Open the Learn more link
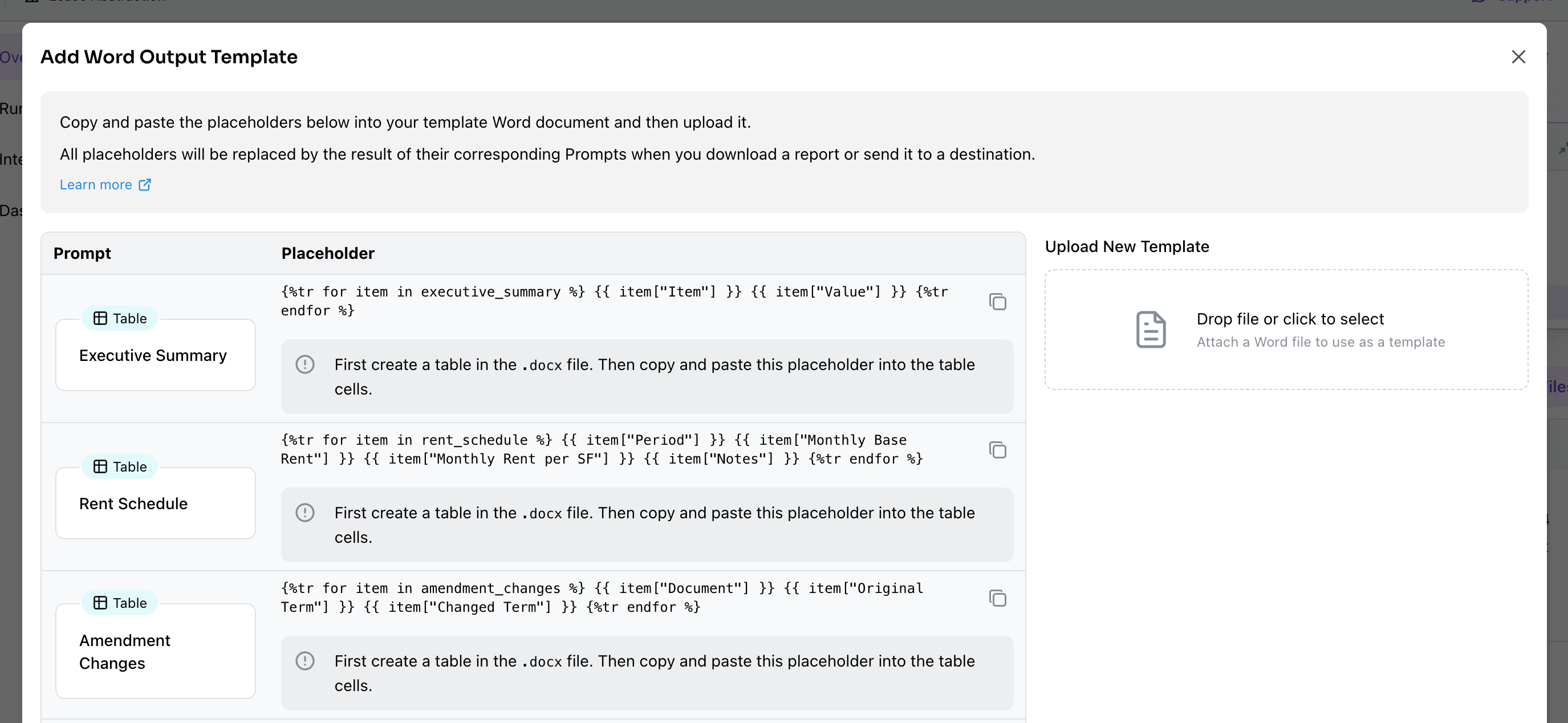The height and width of the screenshot is (723, 1568). (x=96, y=184)
